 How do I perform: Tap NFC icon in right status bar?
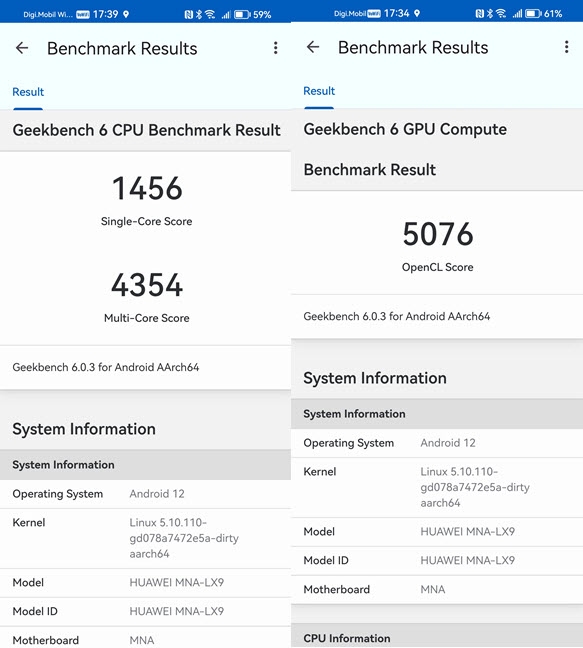coord(480,14)
